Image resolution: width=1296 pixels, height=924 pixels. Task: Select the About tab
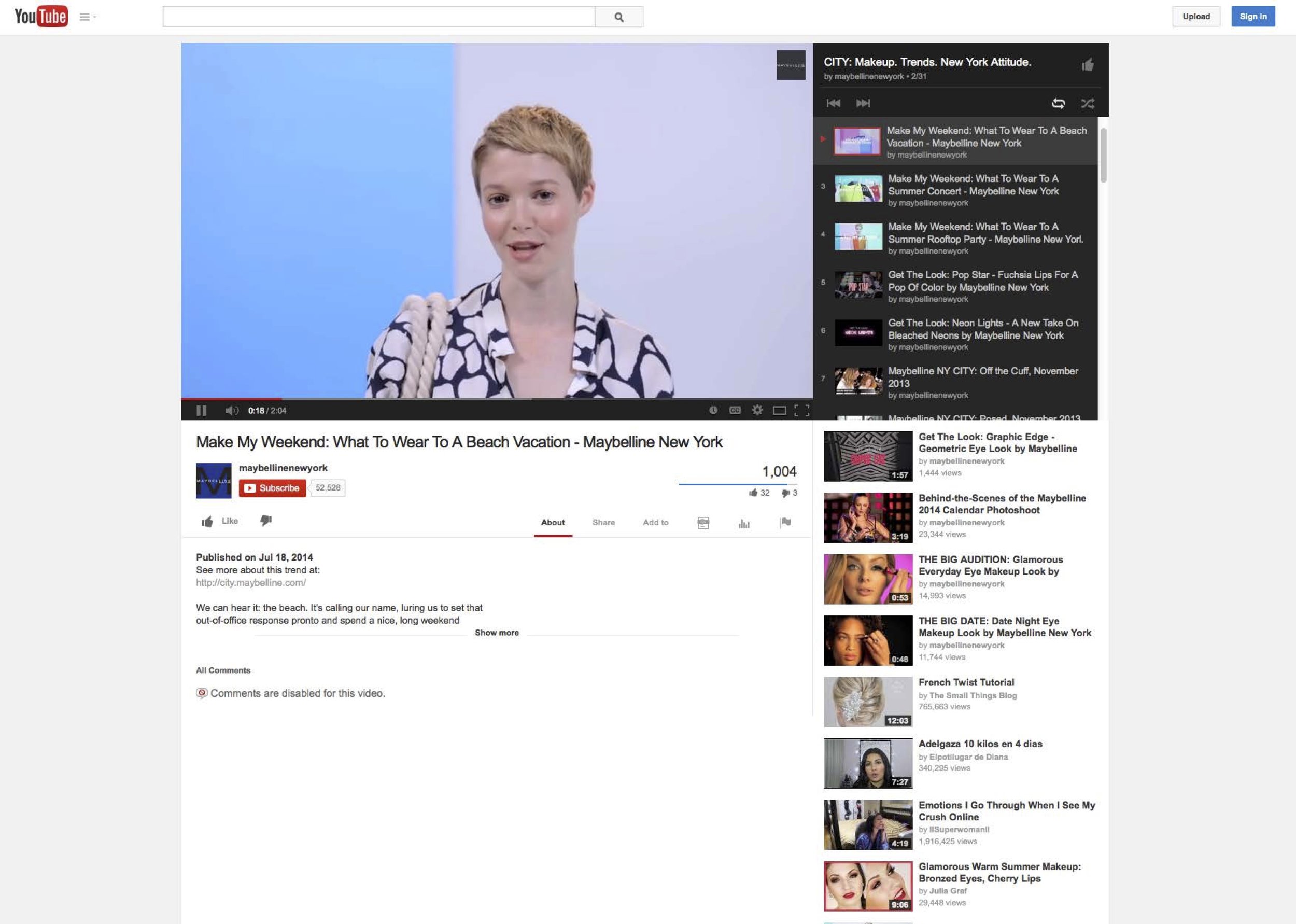click(553, 522)
